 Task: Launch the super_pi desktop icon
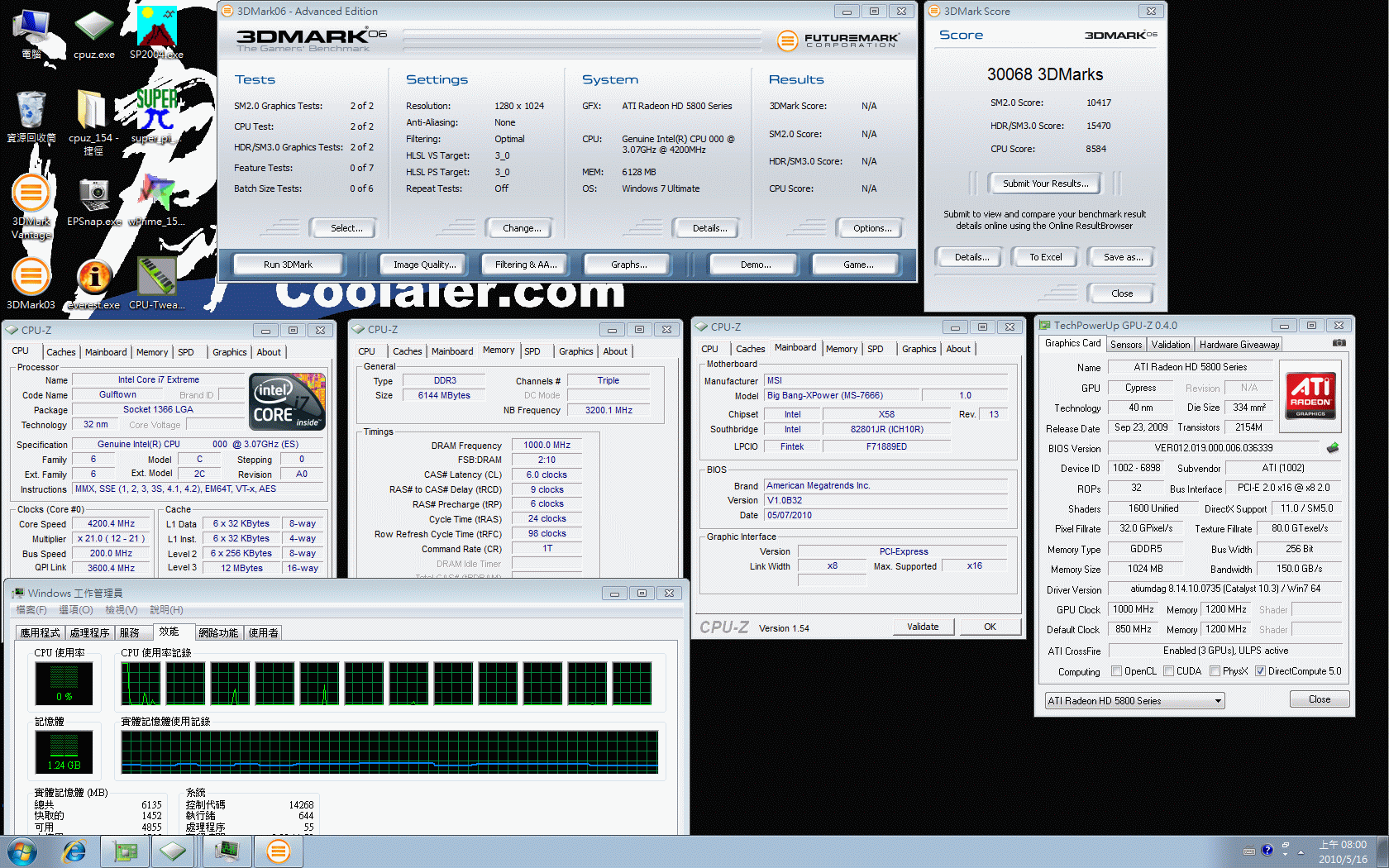pos(156,116)
